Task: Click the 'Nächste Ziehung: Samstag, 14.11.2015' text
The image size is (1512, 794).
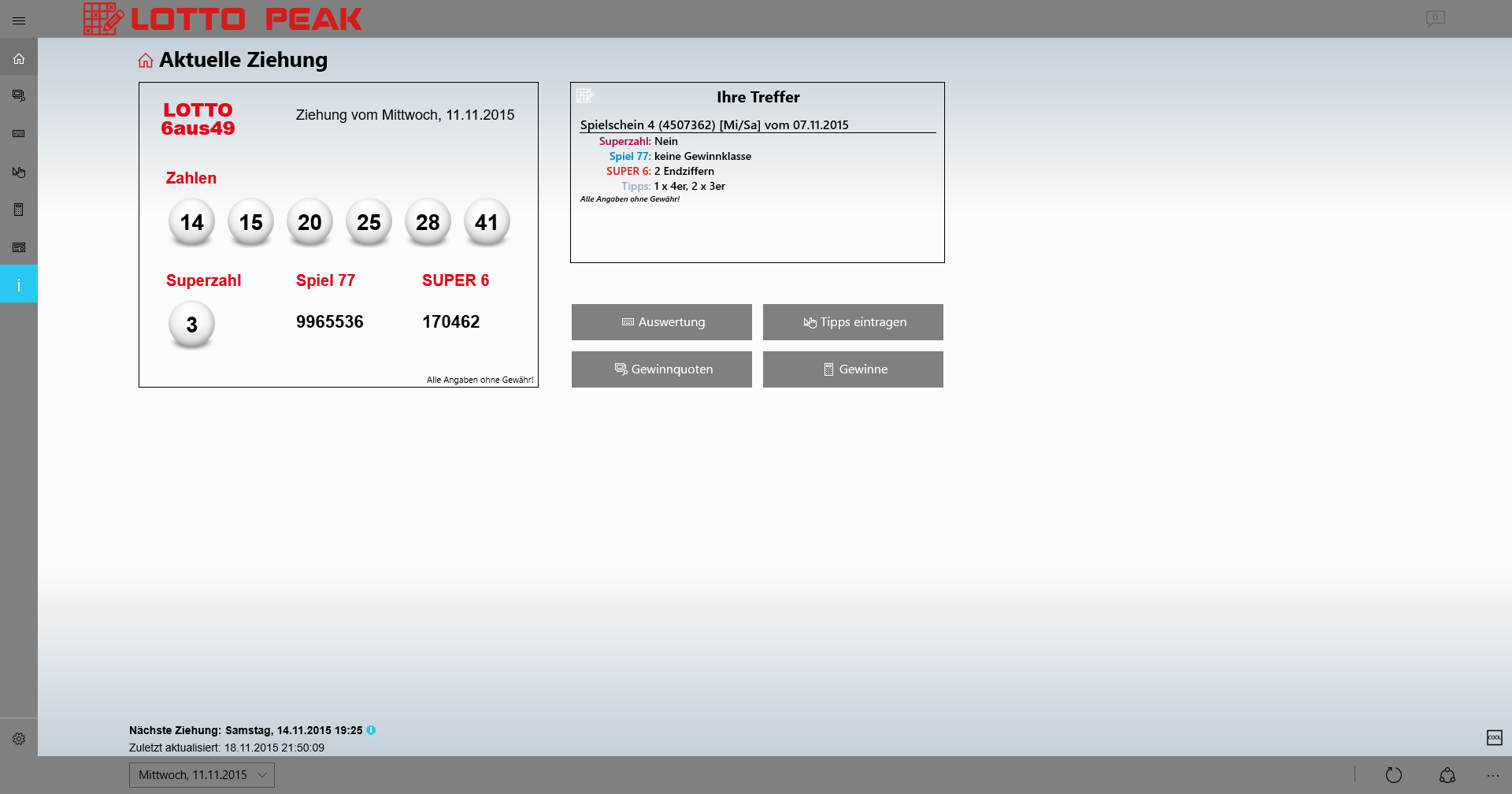Action: [246, 730]
